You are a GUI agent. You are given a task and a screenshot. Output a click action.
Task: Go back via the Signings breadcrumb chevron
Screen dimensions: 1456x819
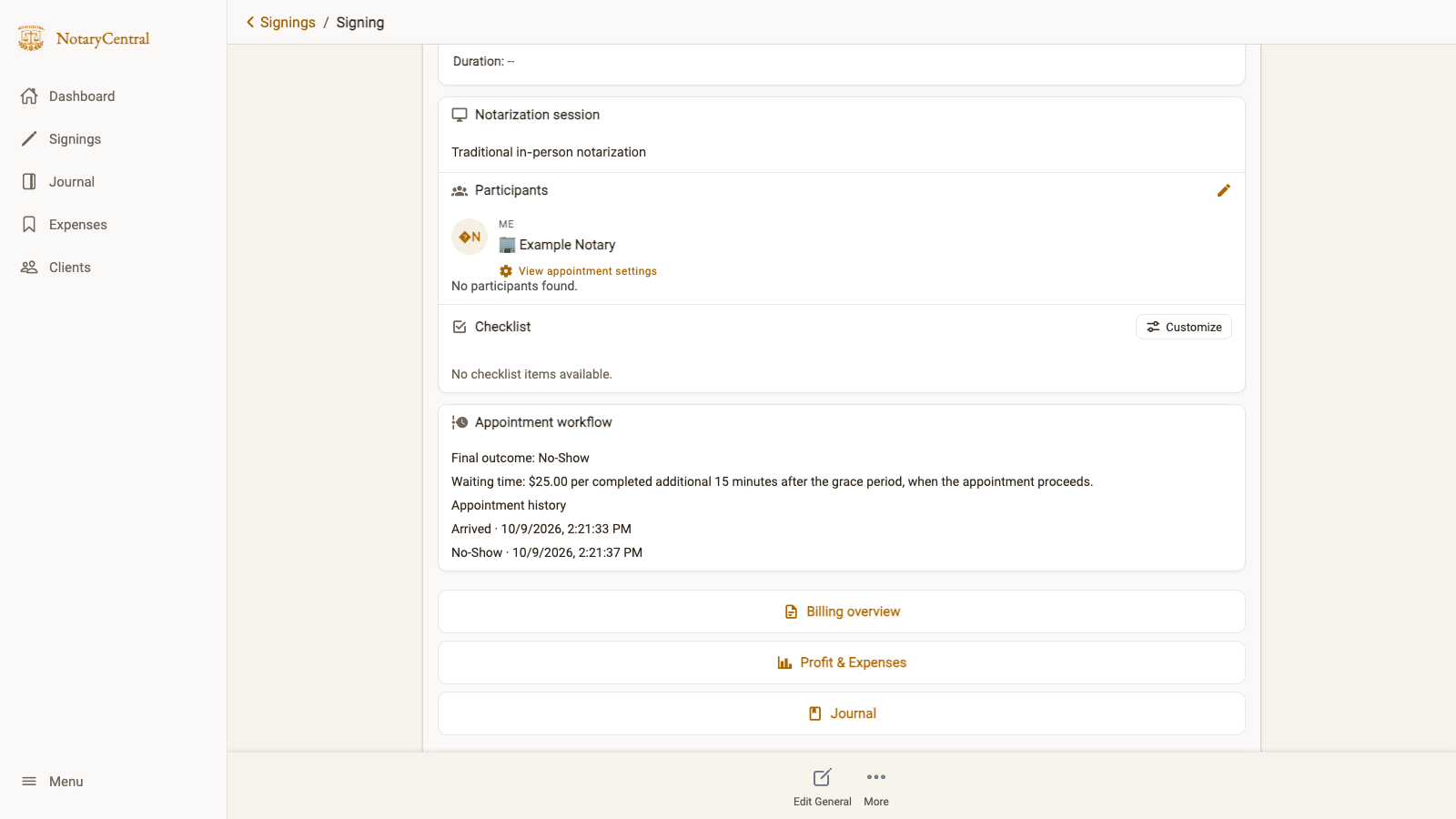click(250, 22)
